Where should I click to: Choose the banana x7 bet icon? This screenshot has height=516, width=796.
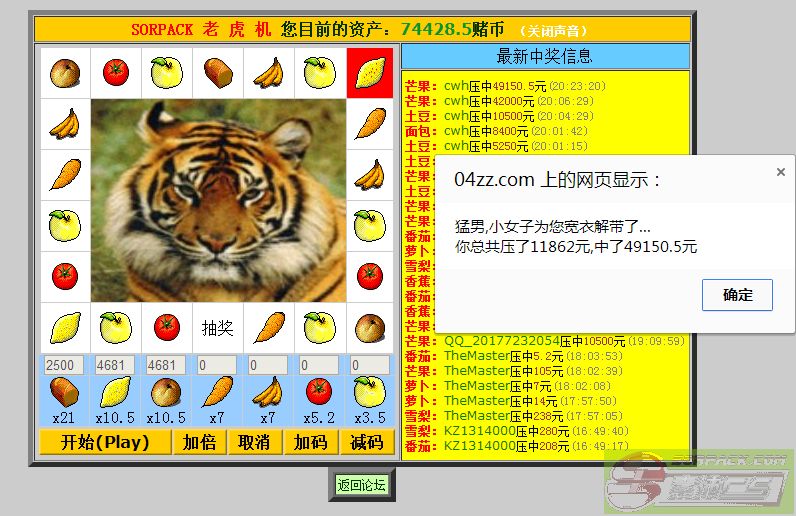(x=268, y=391)
